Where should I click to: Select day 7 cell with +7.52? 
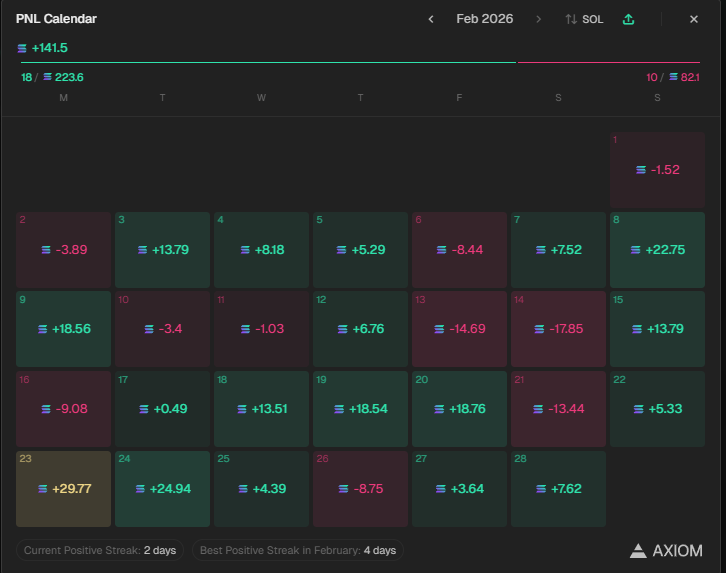point(558,250)
